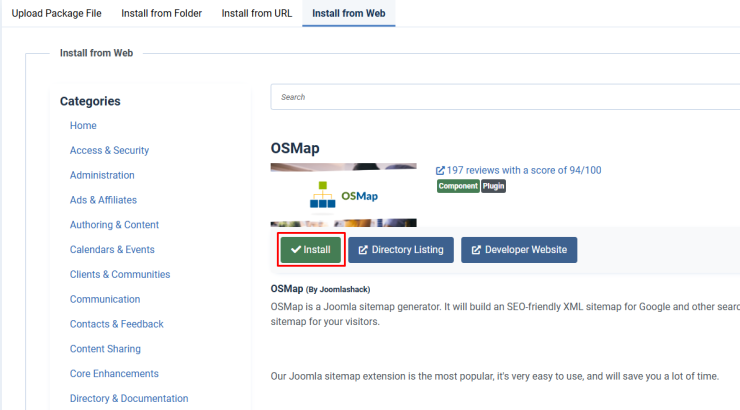The width and height of the screenshot is (740, 410).
Task: Select the Install from Web tab
Action: coord(349,13)
